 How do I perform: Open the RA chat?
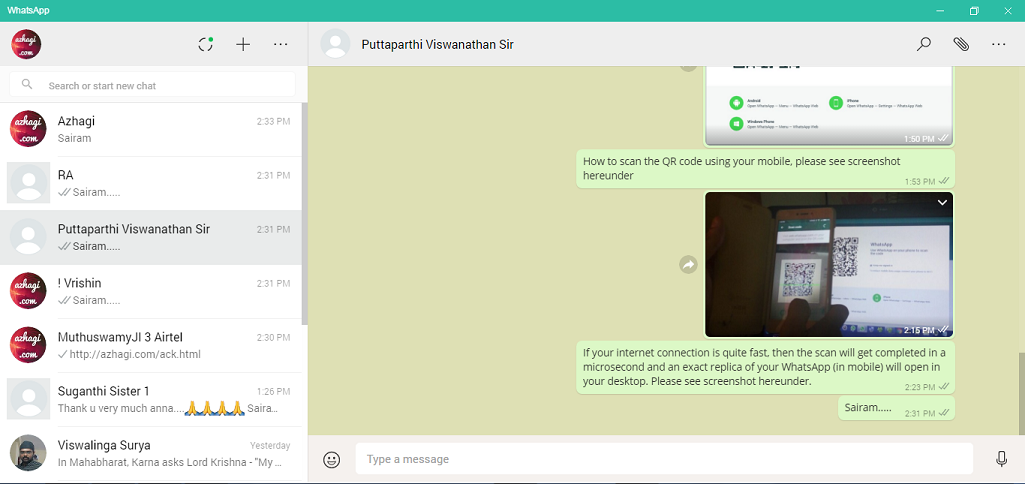(x=151, y=184)
